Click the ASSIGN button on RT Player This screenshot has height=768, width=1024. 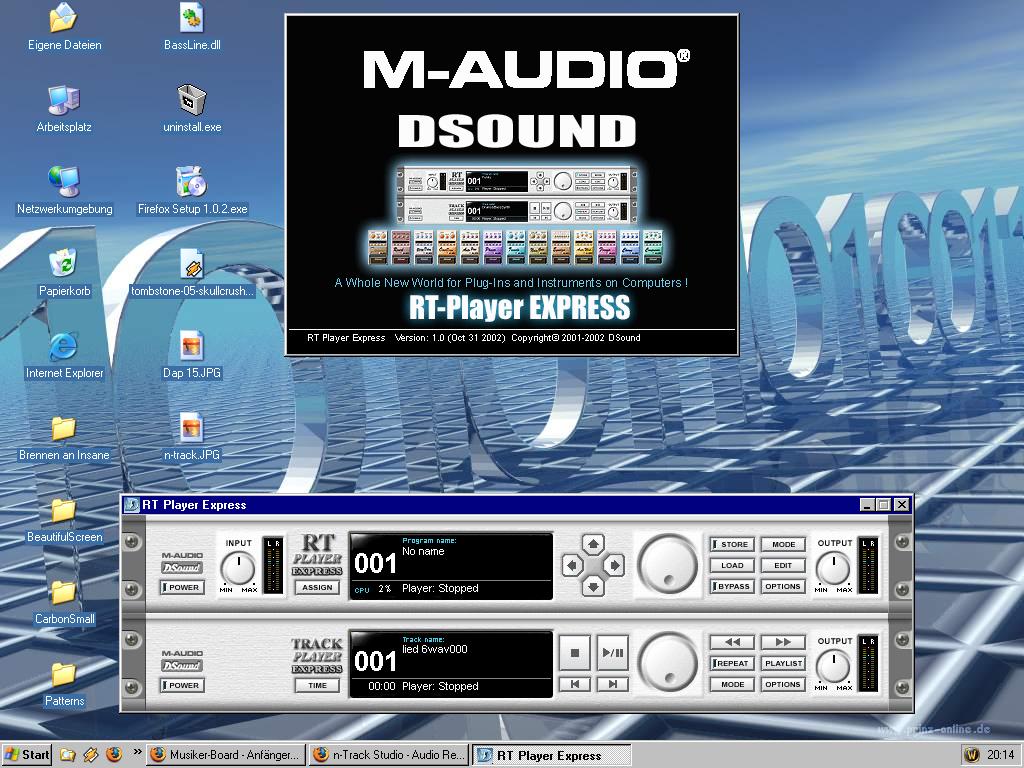tap(317, 587)
